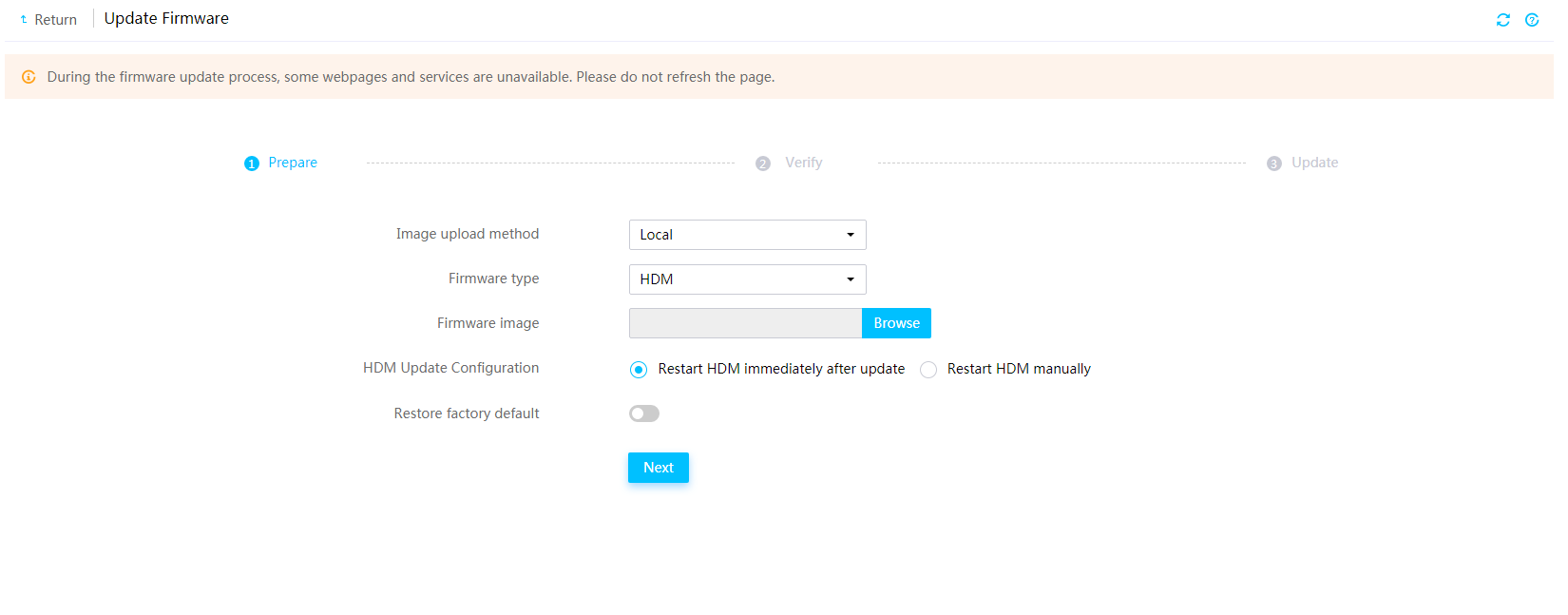Viewport: 1568px width, 615px height.
Task: Click step 2 circle icon for Verify
Action: [x=763, y=163]
